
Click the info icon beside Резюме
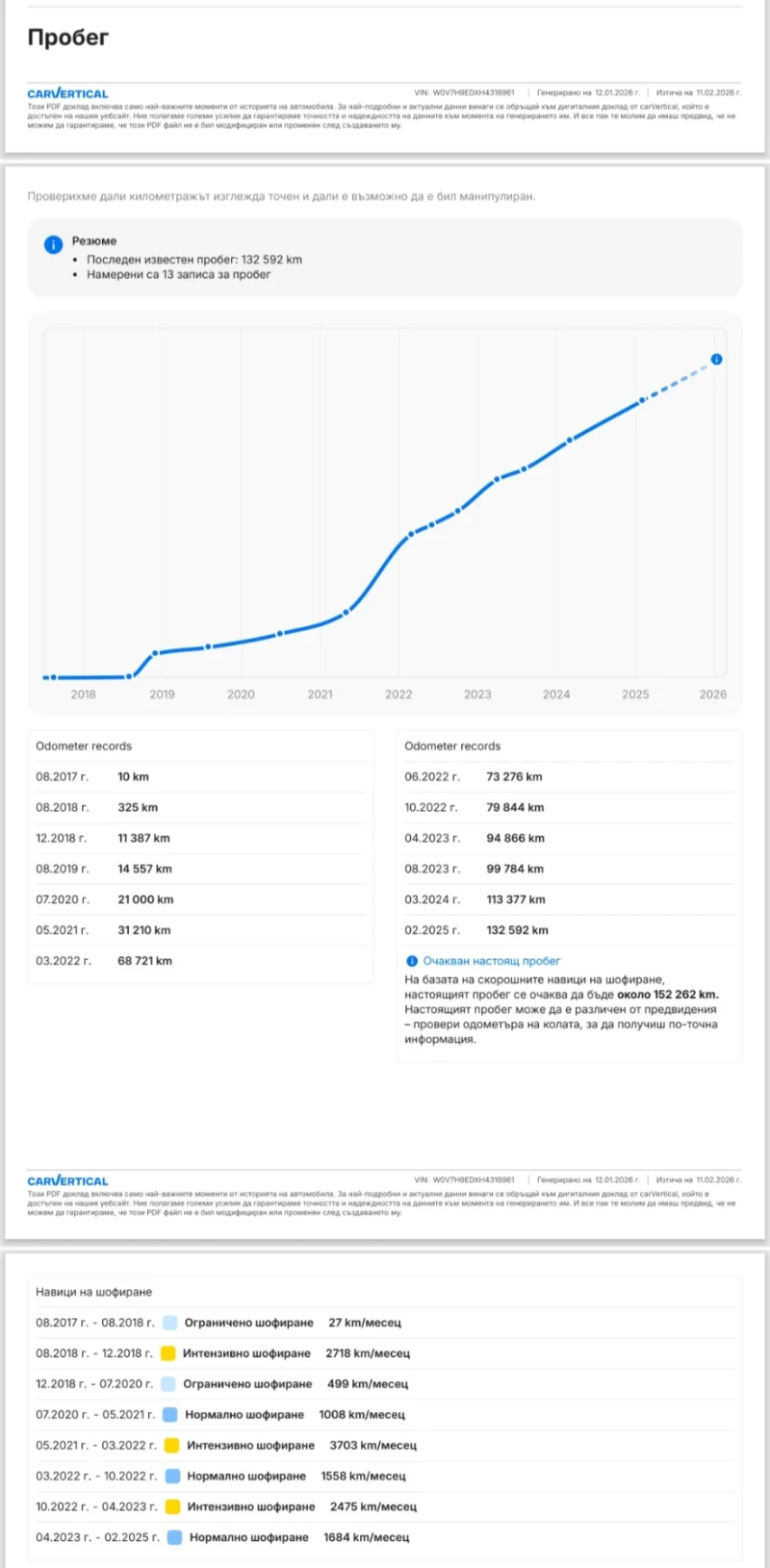pyautogui.click(x=53, y=244)
